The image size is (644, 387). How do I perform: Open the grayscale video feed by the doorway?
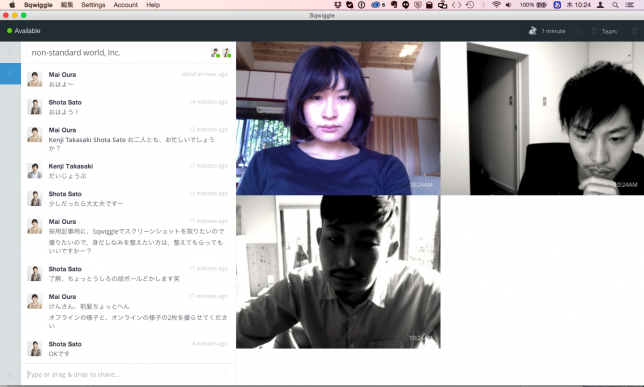[555, 118]
